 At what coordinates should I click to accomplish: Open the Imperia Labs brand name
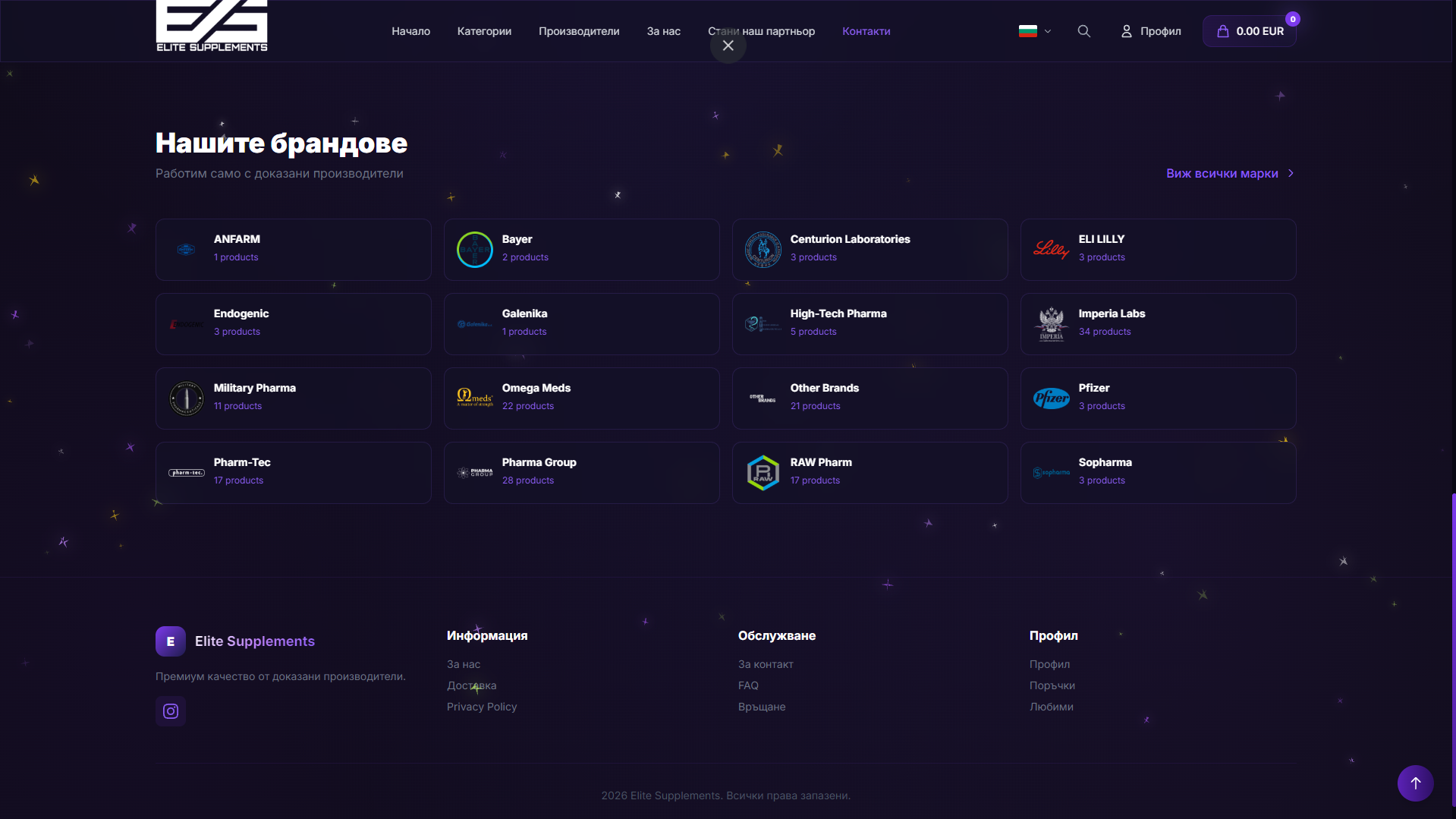tap(1112, 313)
